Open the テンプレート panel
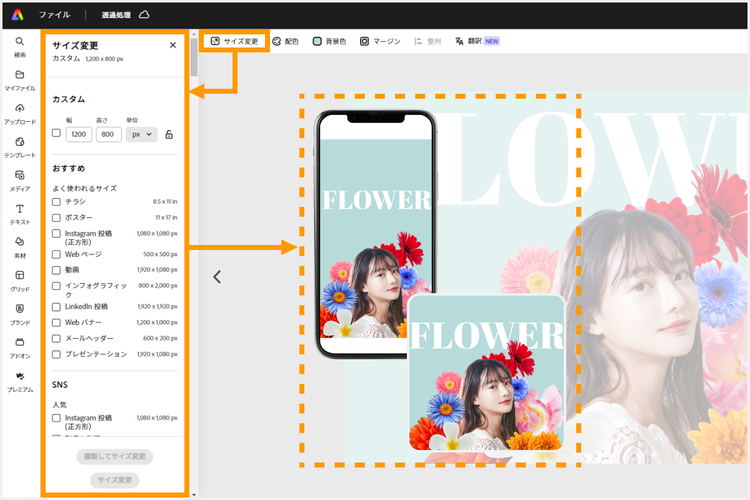Image resolution: width=750 pixels, height=500 pixels. tap(20, 147)
